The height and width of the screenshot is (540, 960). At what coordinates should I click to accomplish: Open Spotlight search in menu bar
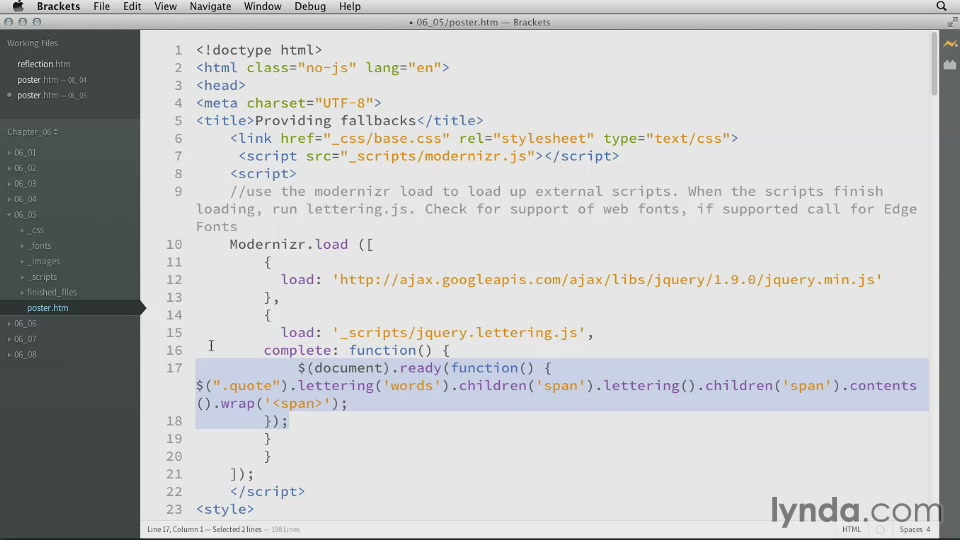(x=941, y=6)
